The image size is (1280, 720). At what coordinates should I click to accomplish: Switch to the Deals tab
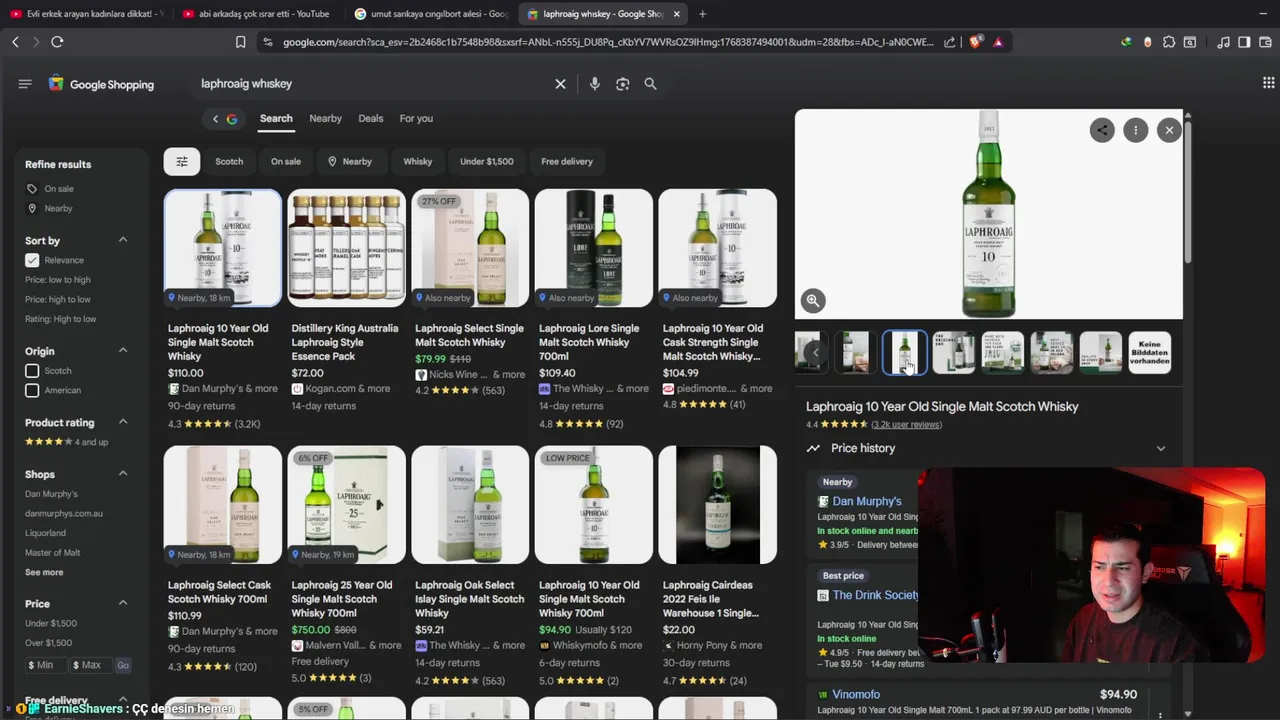(x=371, y=118)
